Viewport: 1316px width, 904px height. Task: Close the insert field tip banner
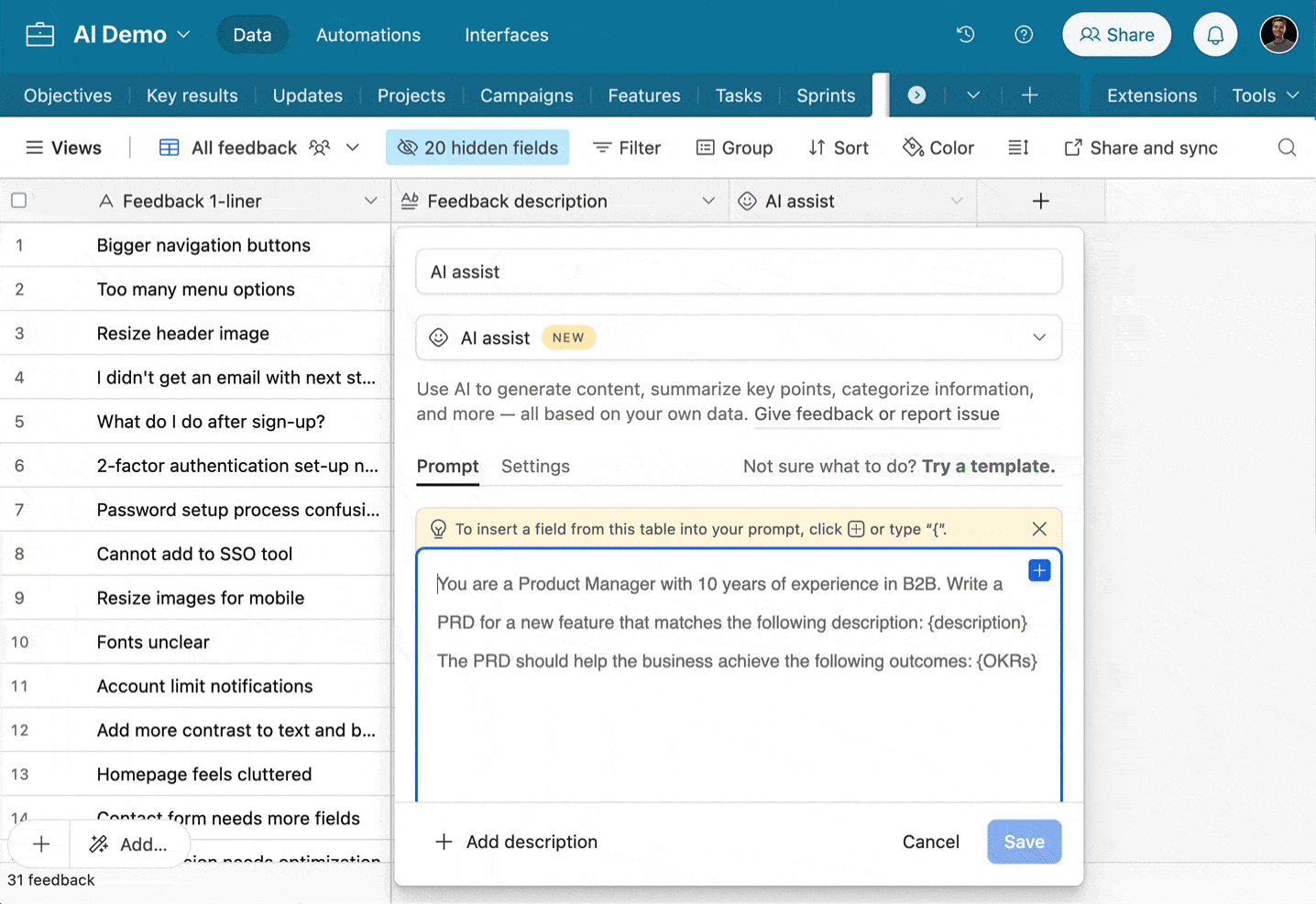pyautogui.click(x=1039, y=529)
